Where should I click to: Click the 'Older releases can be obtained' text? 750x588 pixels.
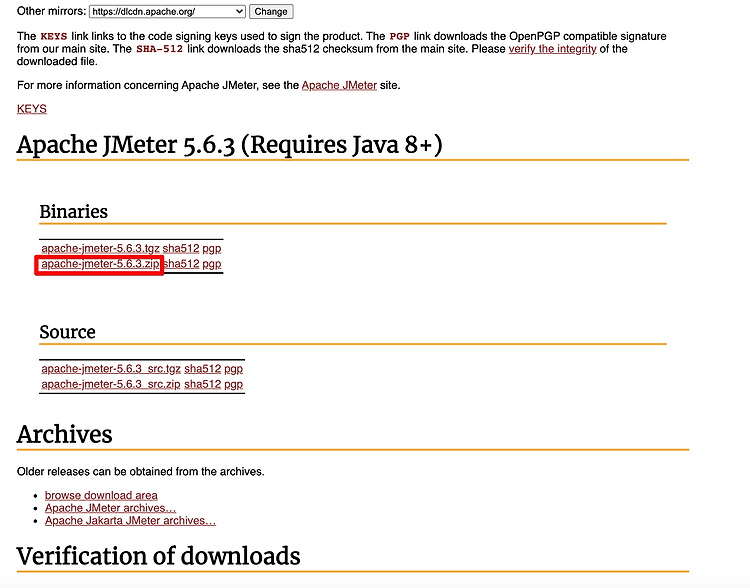coord(141,472)
